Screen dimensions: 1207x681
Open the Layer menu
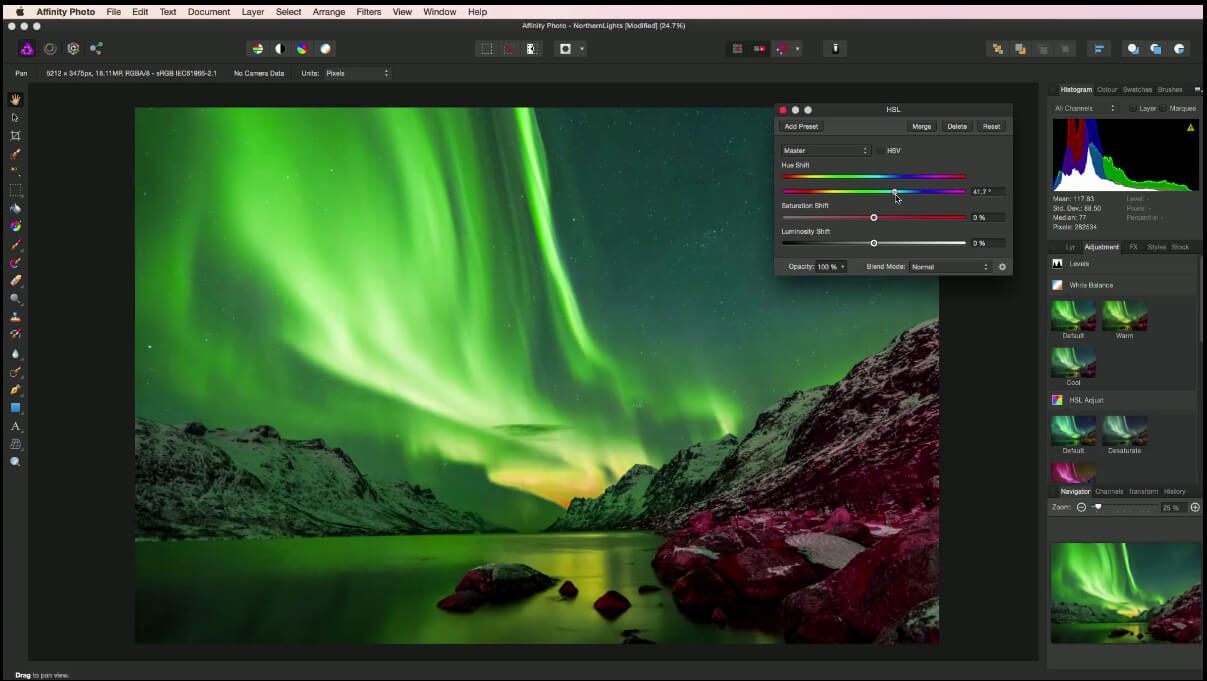(x=253, y=12)
